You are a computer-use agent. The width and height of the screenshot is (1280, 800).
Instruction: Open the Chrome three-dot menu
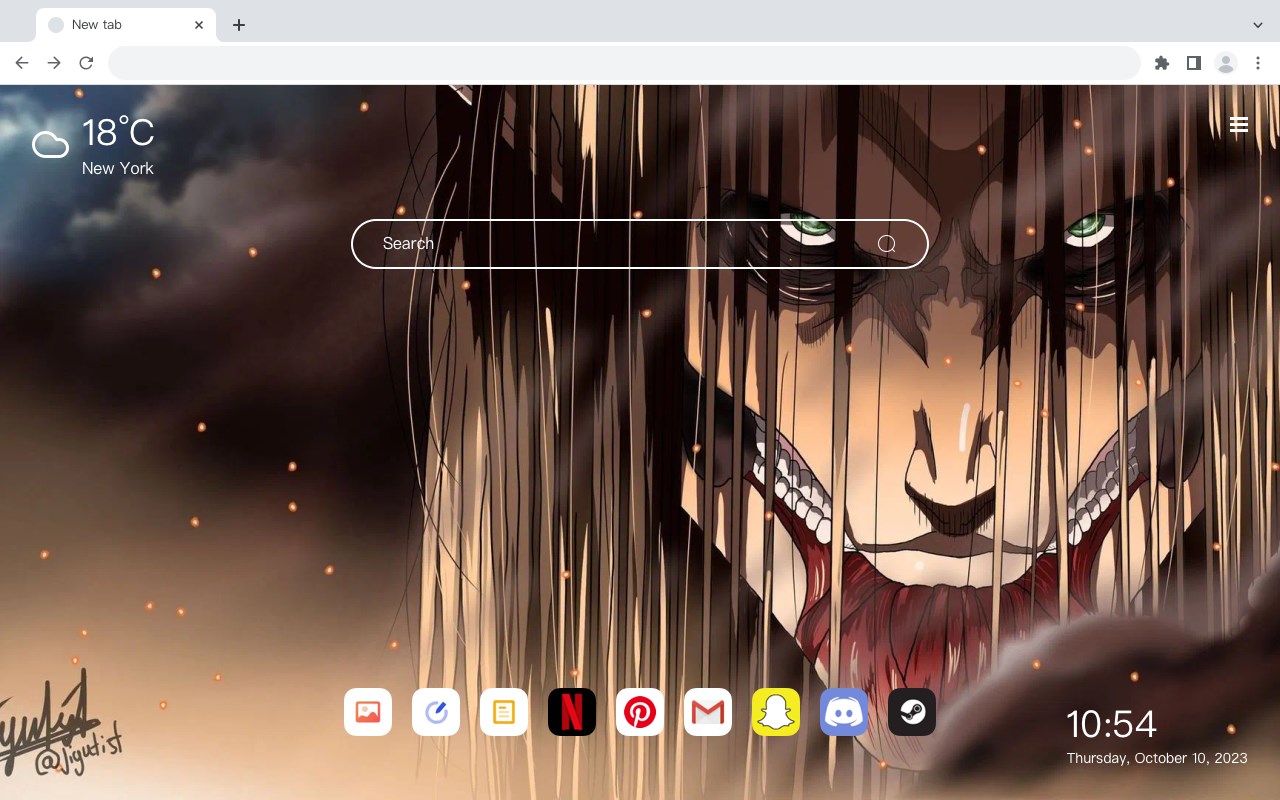[1258, 63]
